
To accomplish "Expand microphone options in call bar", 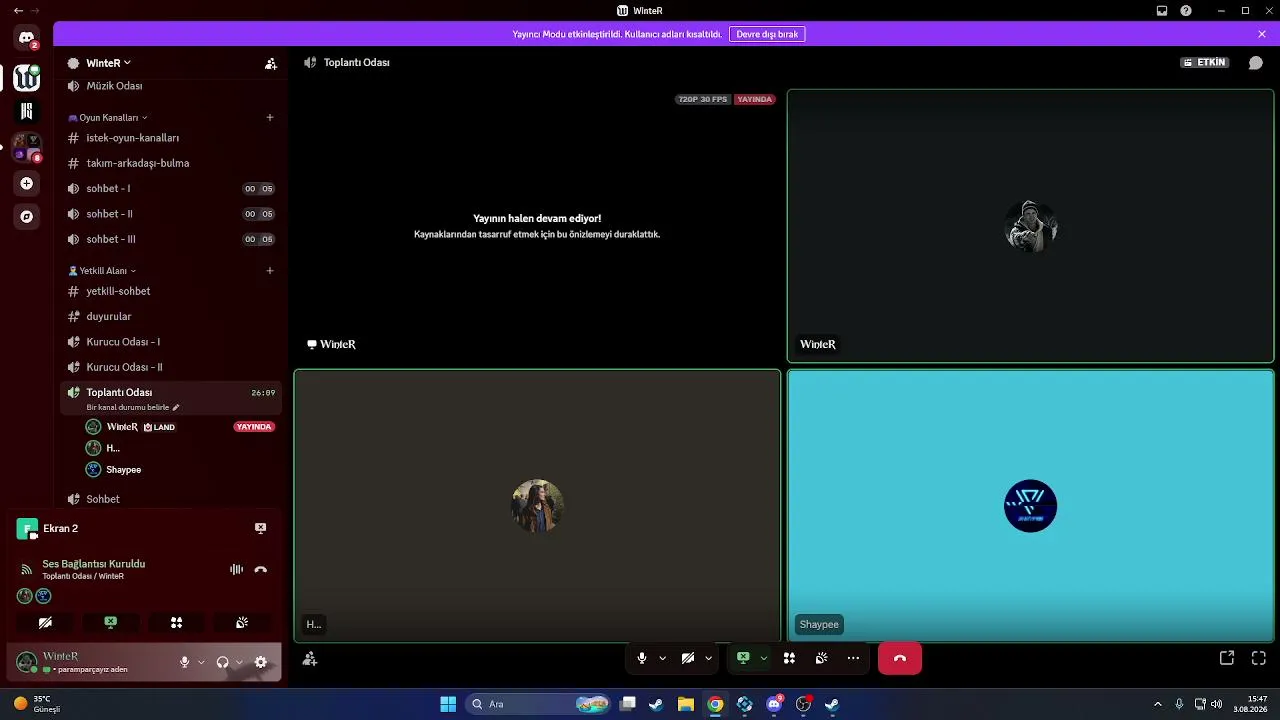I will [662, 658].
